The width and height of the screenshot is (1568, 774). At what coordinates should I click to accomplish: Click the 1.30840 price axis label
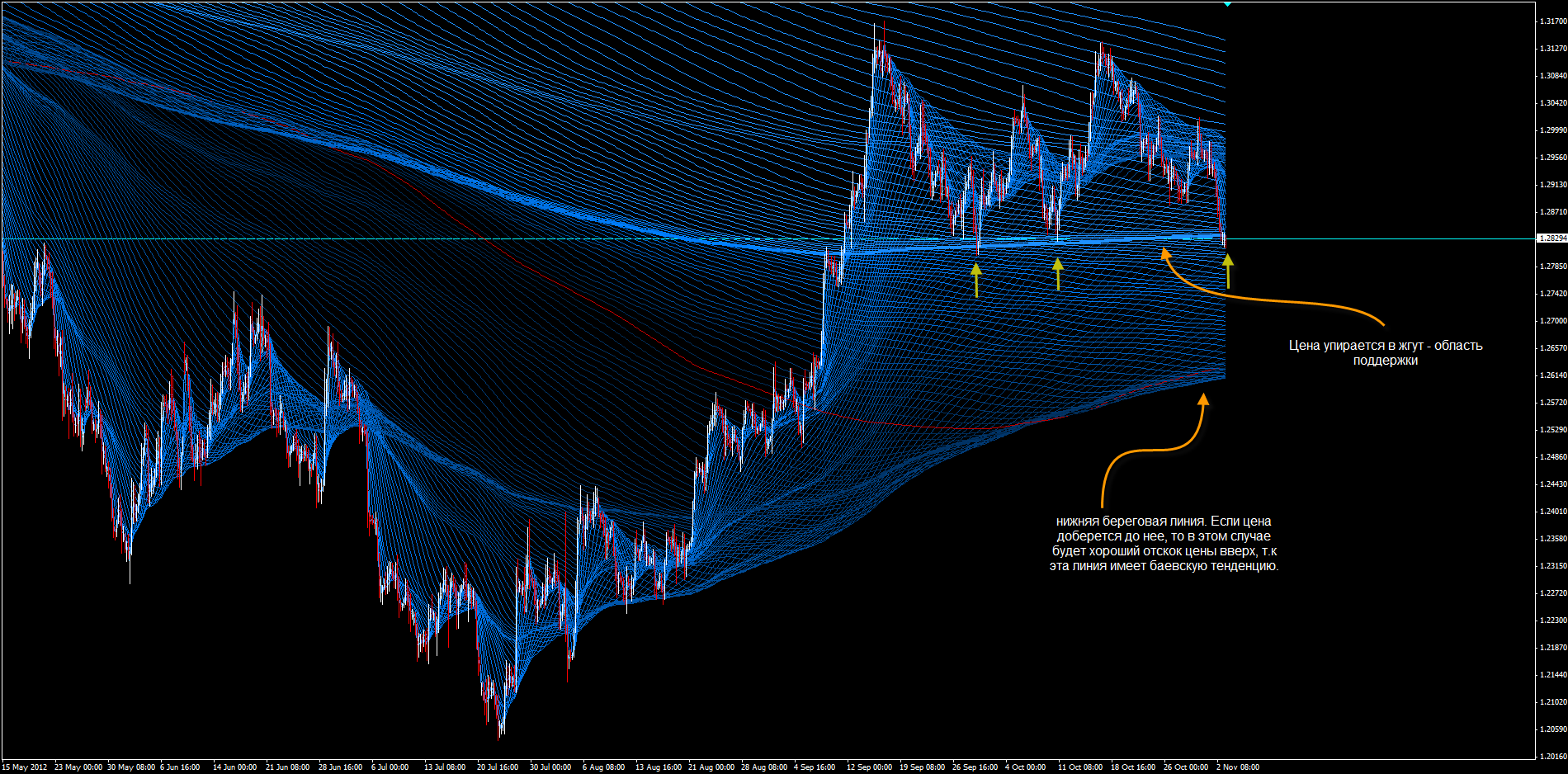1553,76
